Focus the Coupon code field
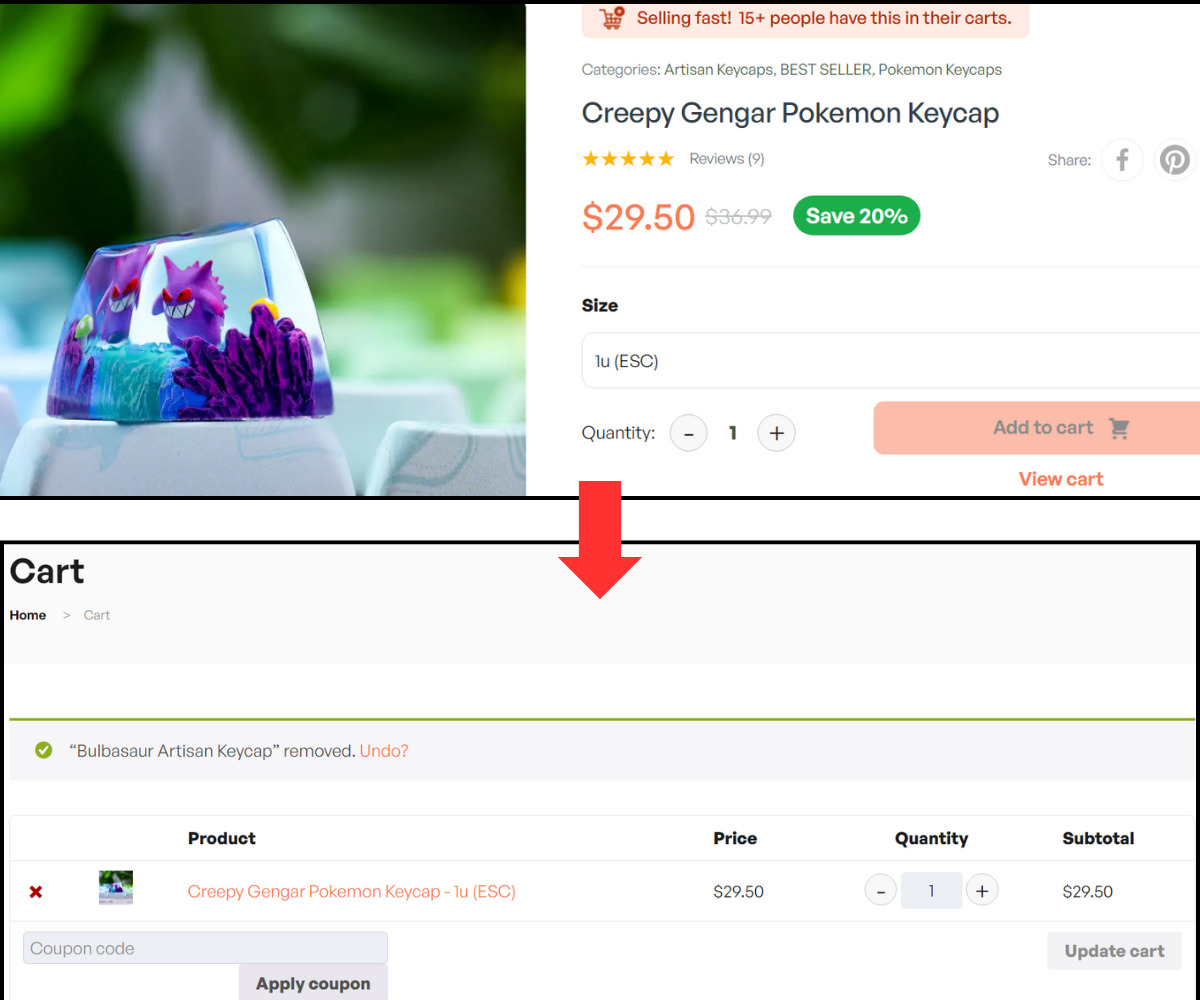Viewport: 1200px width, 1000px height. click(205, 948)
